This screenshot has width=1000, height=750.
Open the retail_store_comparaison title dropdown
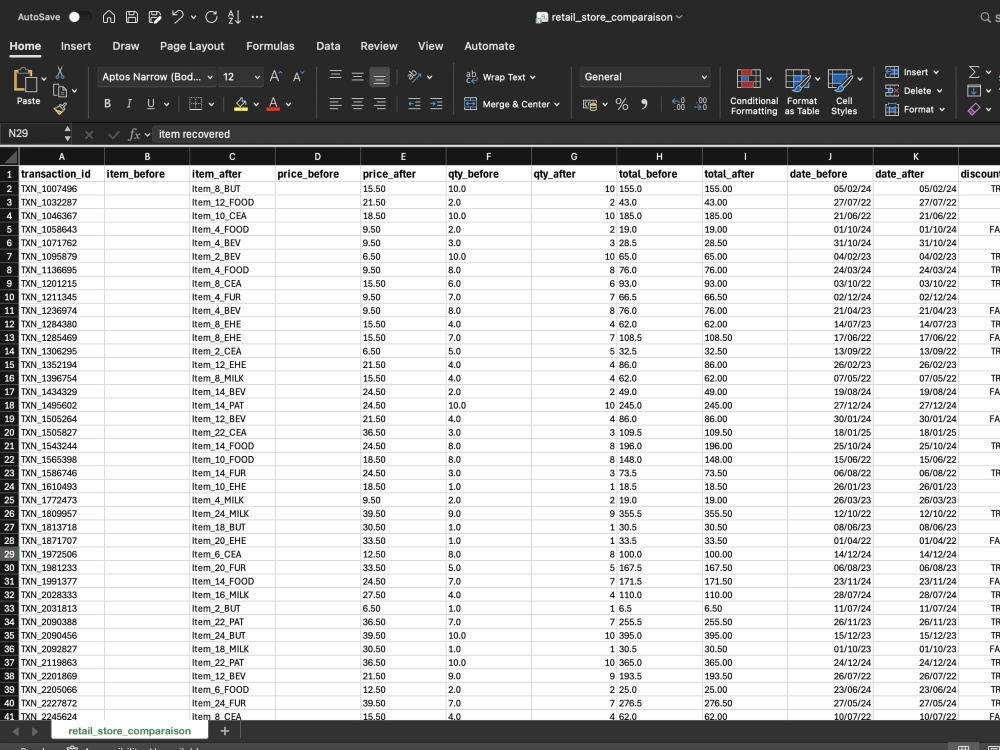(679, 17)
